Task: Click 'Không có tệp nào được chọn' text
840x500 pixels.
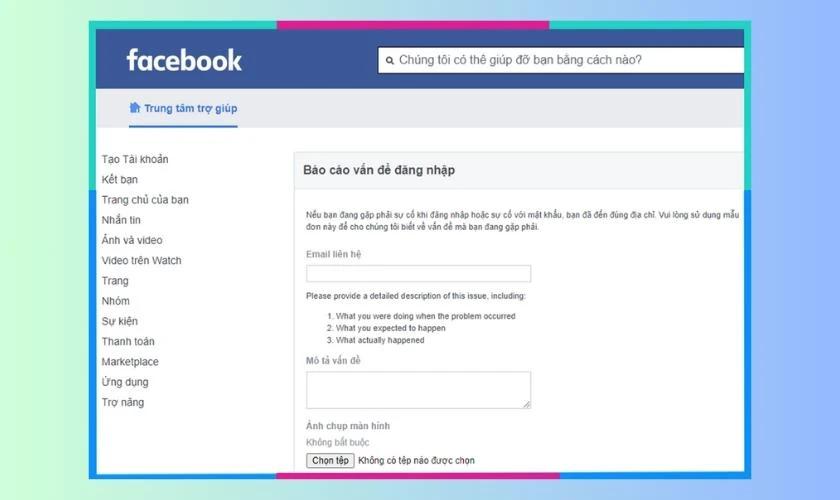Action: coord(416,460)
